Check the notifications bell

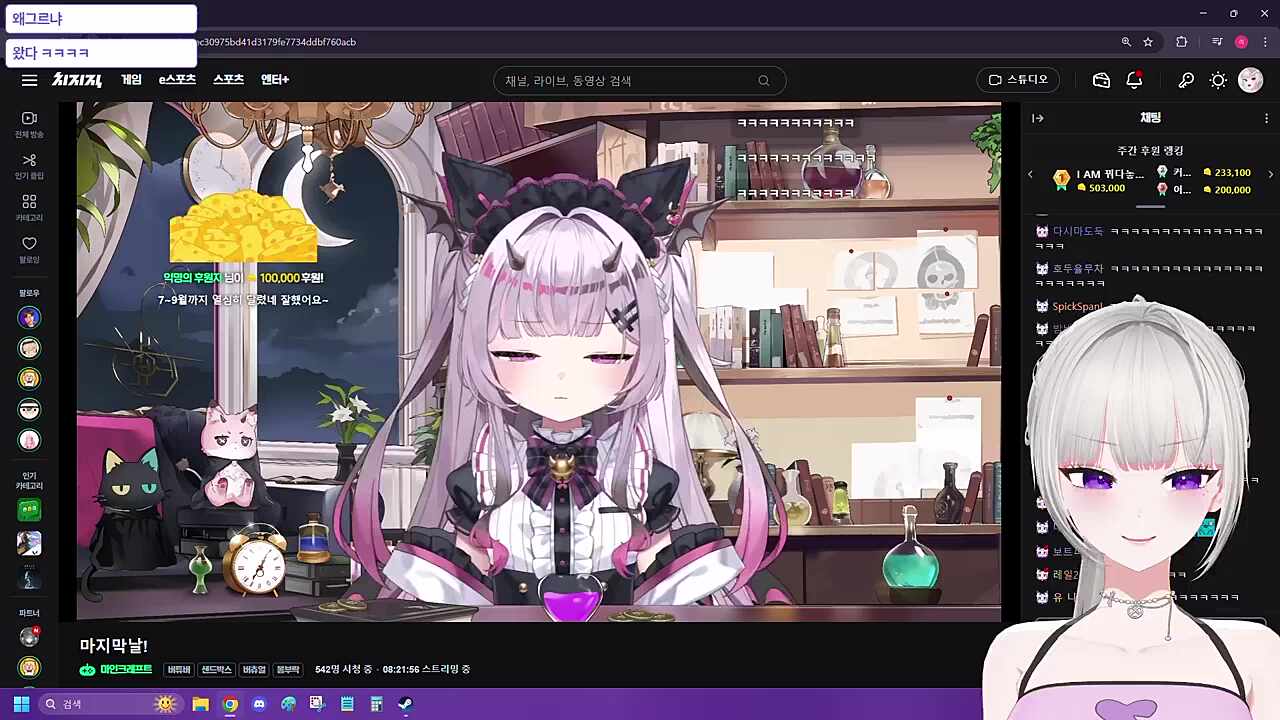1134,80
